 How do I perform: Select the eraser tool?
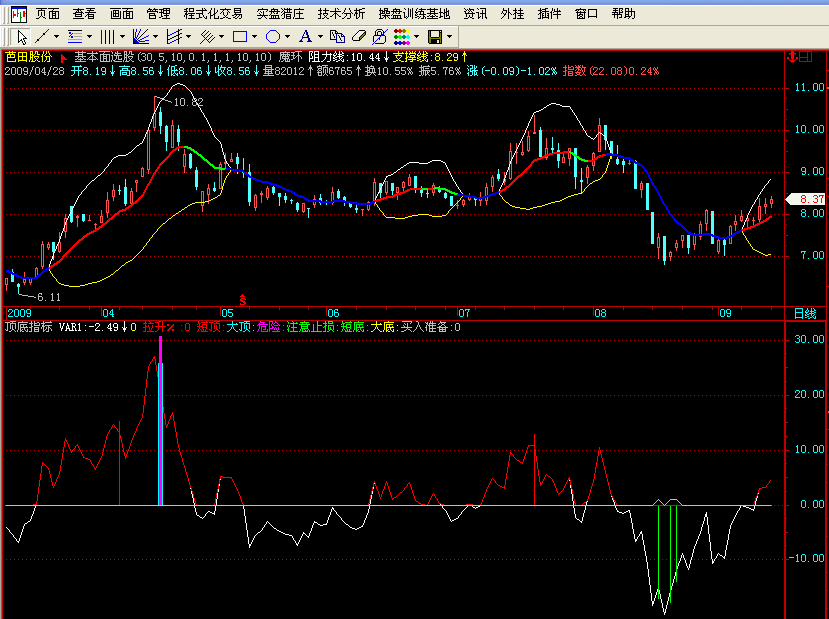click(x=358, y=37)
